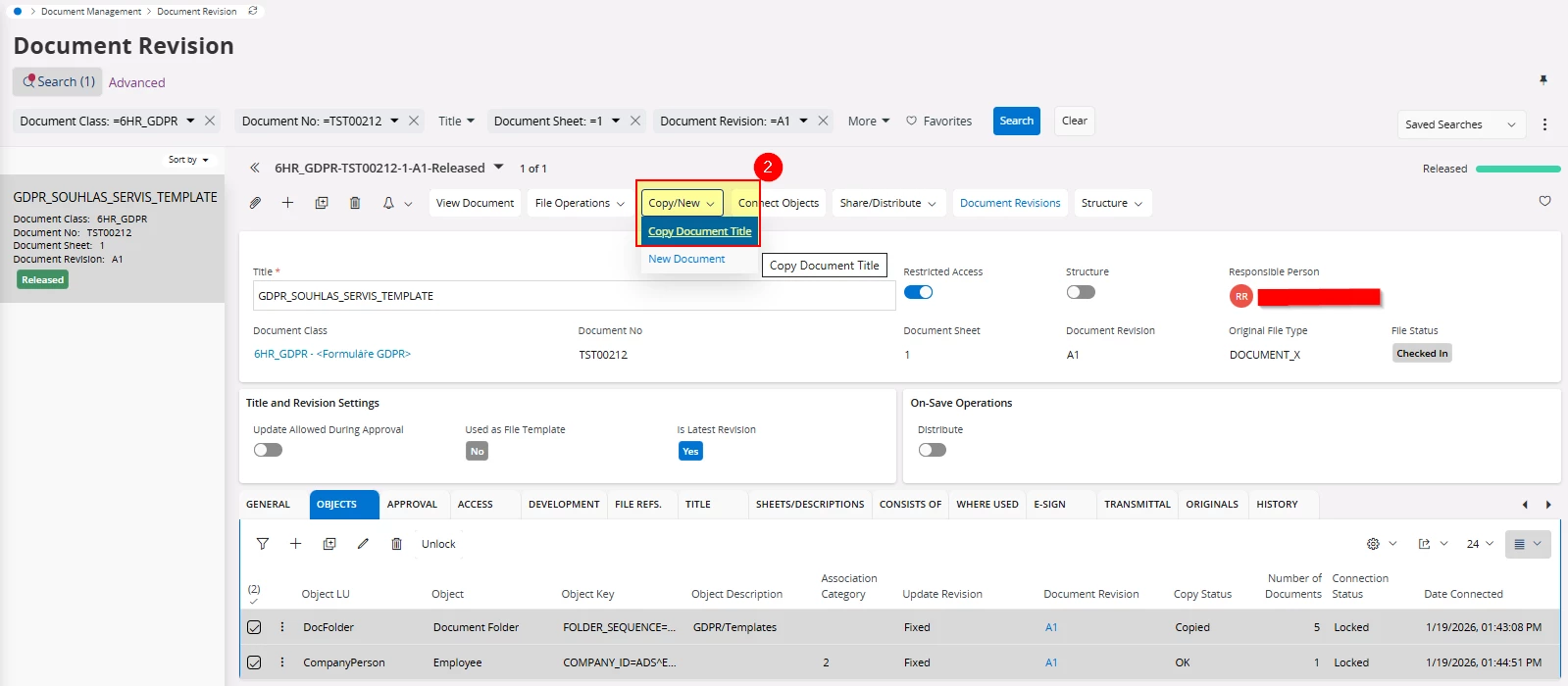Enable the Update Allowed During Approval toggle
This screenshot has height=686, width=1568.
point(268,450)
